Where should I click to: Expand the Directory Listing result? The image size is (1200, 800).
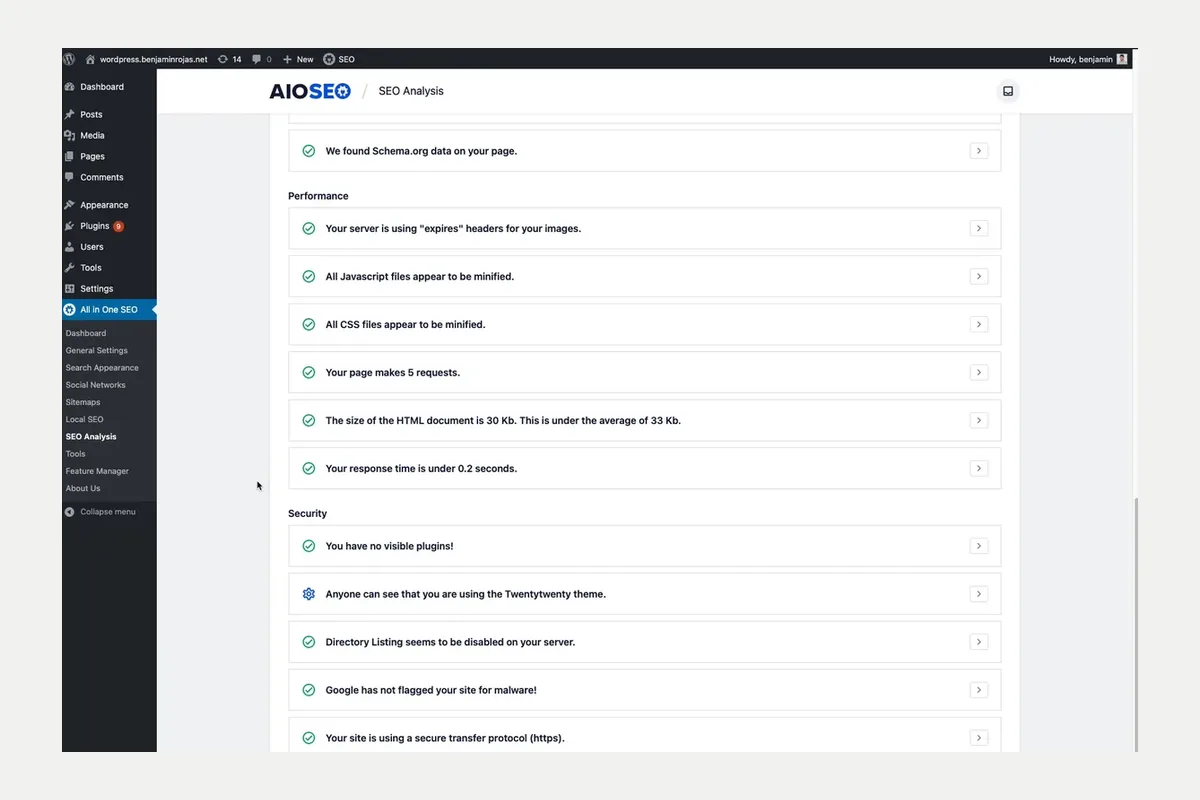979,642
